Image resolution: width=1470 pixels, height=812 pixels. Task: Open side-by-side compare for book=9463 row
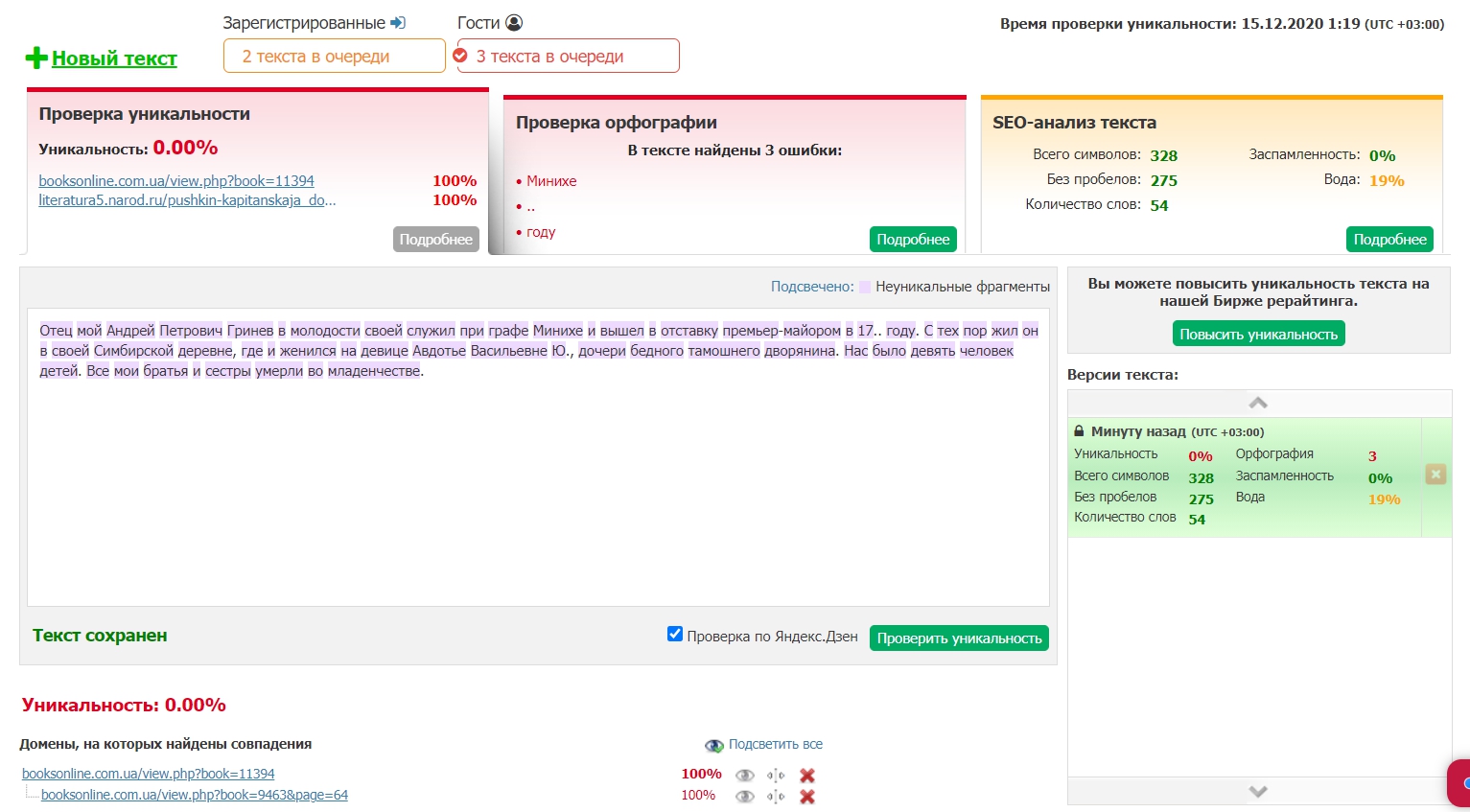776,797
